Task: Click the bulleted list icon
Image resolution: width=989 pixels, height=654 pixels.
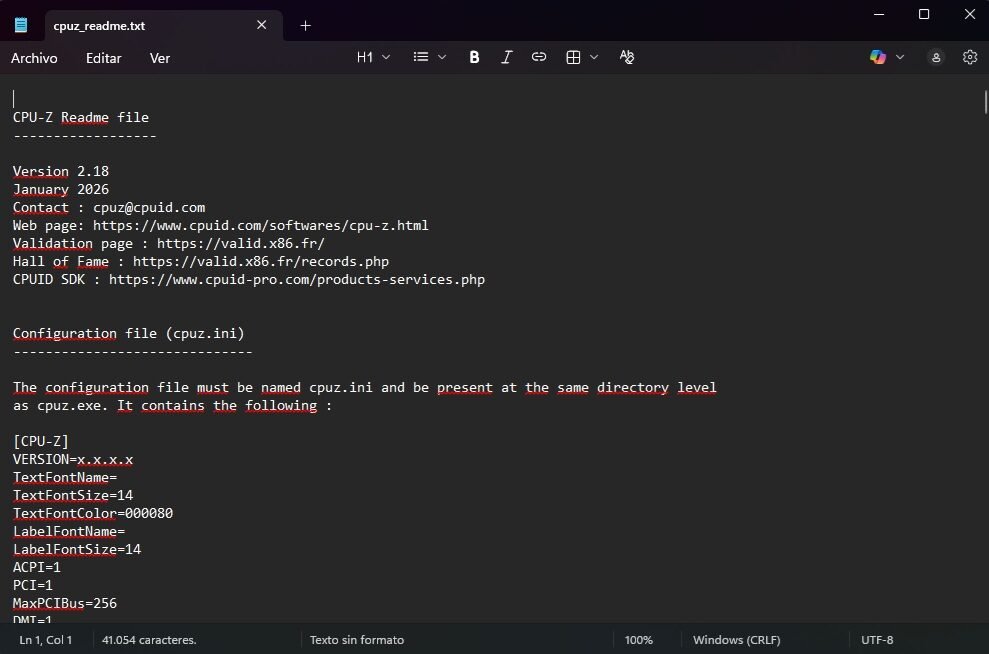Action: (x=421, y=58)
